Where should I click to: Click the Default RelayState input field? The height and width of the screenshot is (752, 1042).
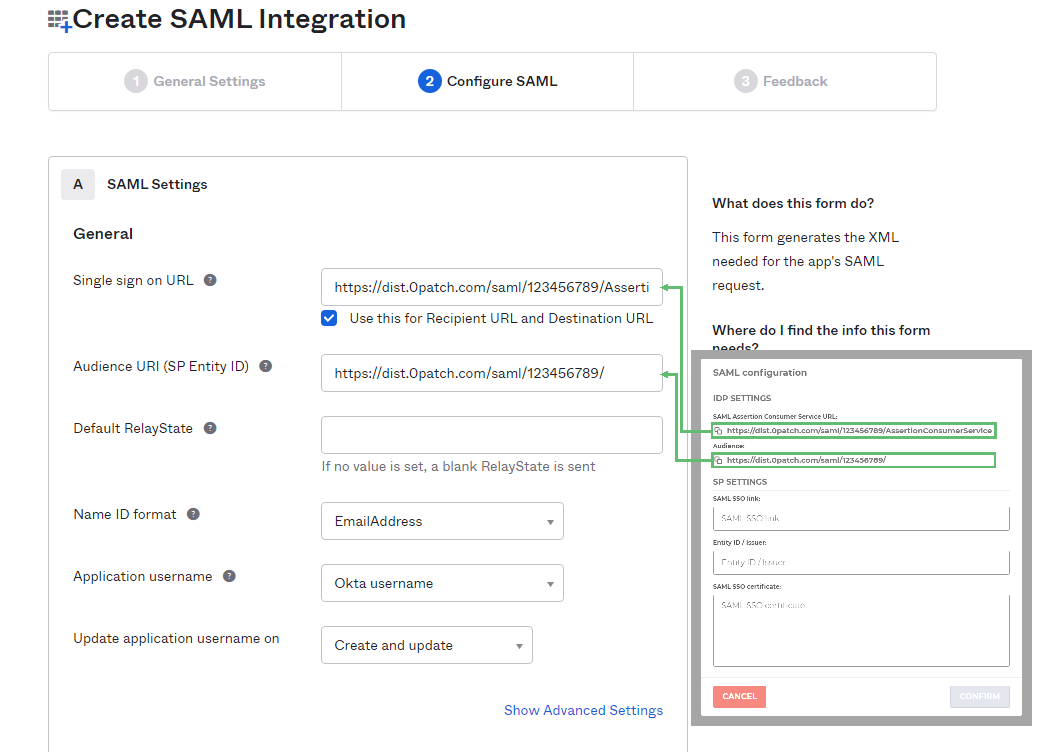click(x=491, y=436)
